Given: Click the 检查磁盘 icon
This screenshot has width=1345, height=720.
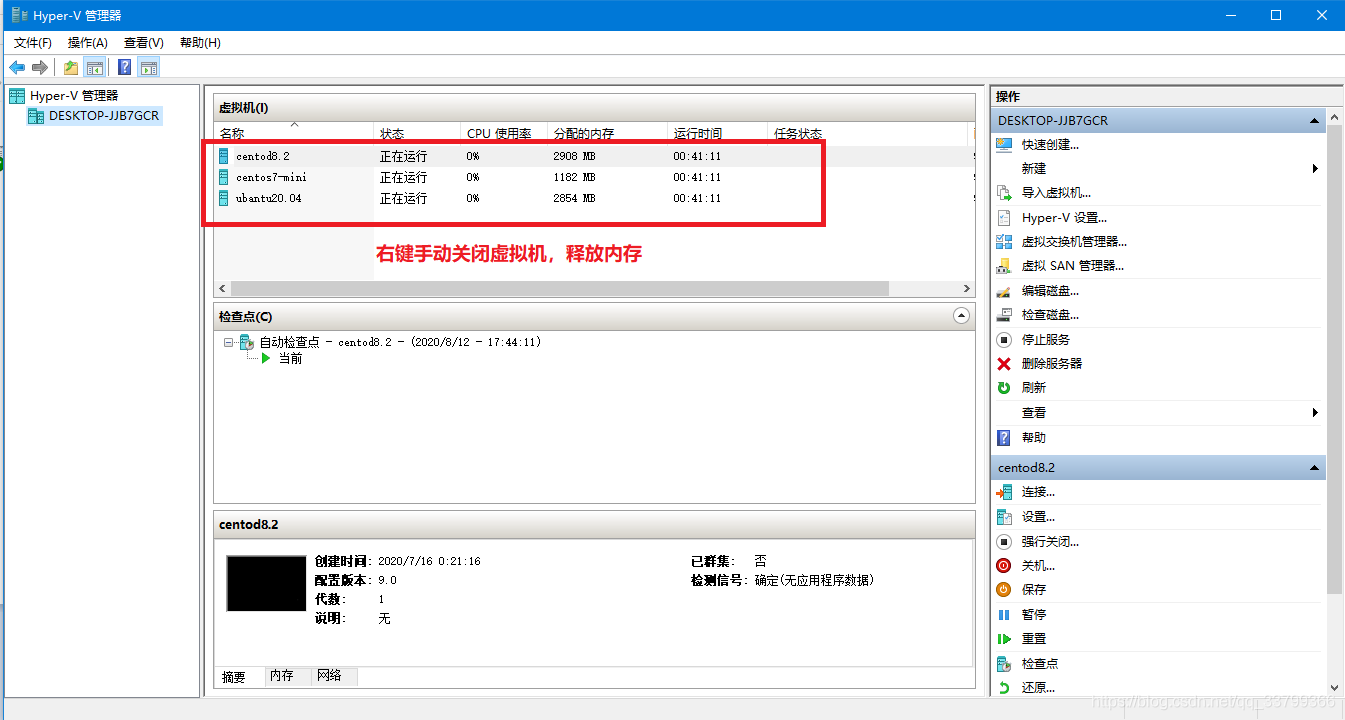Looking at the screenshot, I should tap(1004, 315).
